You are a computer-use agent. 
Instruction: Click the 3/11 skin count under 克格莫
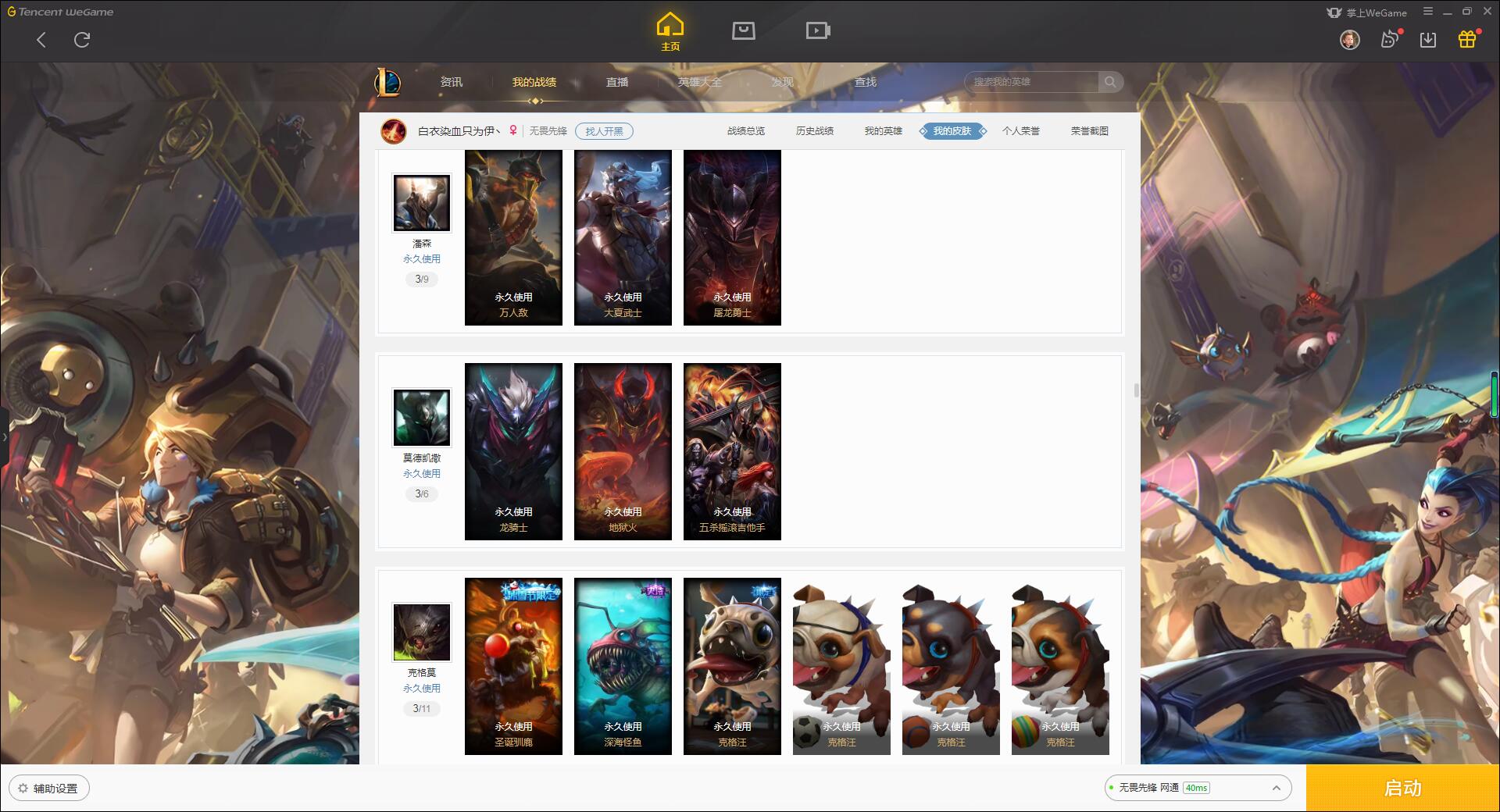pyautogui.click(x=422, y=708)
